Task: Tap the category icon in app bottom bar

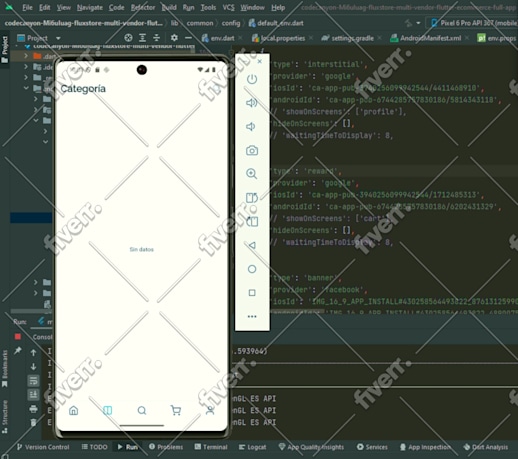Action: click(x=107, y=410)
